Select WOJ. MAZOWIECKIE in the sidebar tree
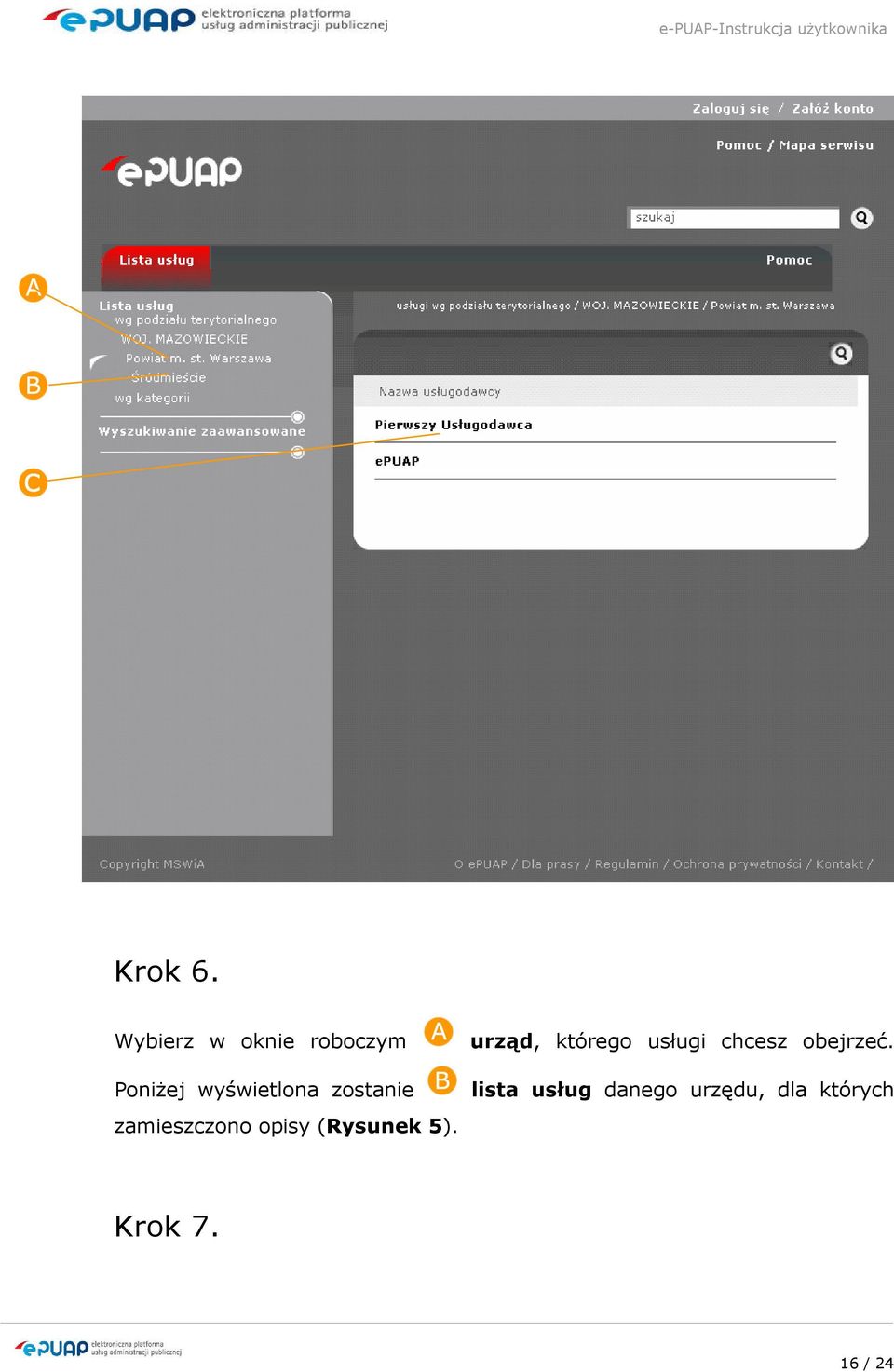The height and width of the screenshot is (1372, 894). [184, 339]
